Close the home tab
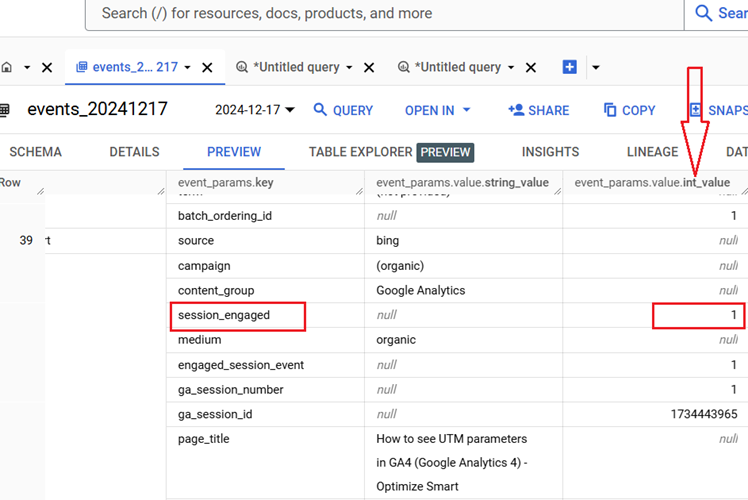Screen dimensions: 748x500 pos(47,67)
